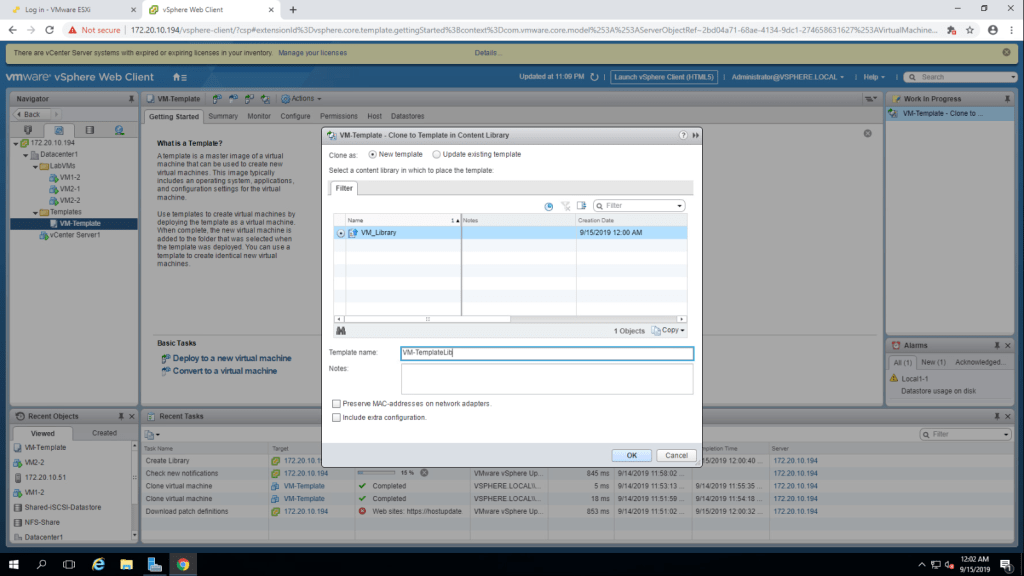Open the Datastores tab
The width and height of the screenshot is (1024, 576).
coord(407,116)
